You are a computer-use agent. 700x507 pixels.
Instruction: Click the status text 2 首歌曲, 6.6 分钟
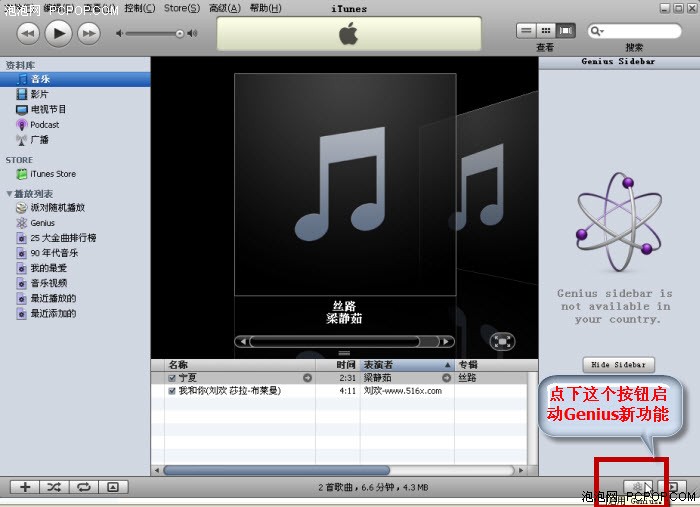373,487
